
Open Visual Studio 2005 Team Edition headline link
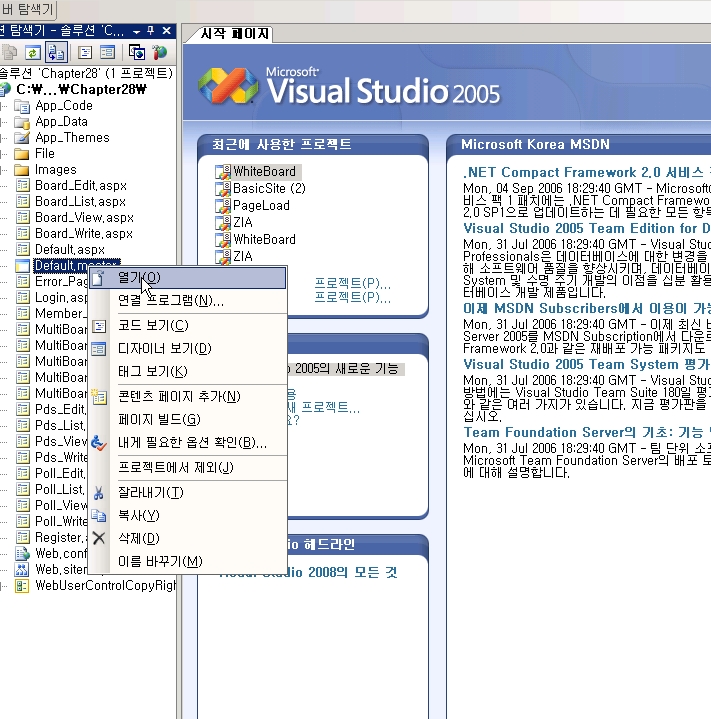[x=587, y=228]
